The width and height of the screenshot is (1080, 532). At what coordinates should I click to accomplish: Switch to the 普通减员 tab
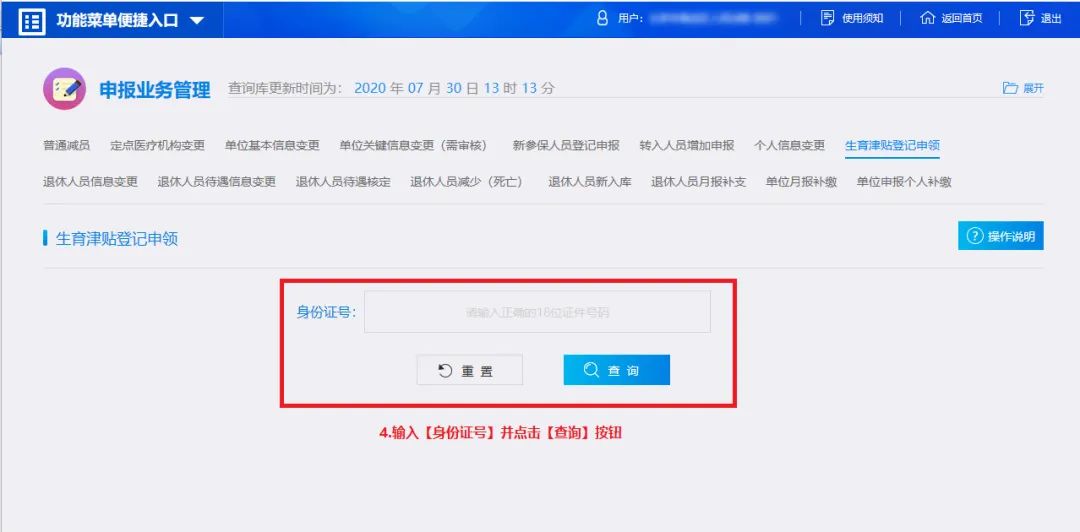[66, 145]
